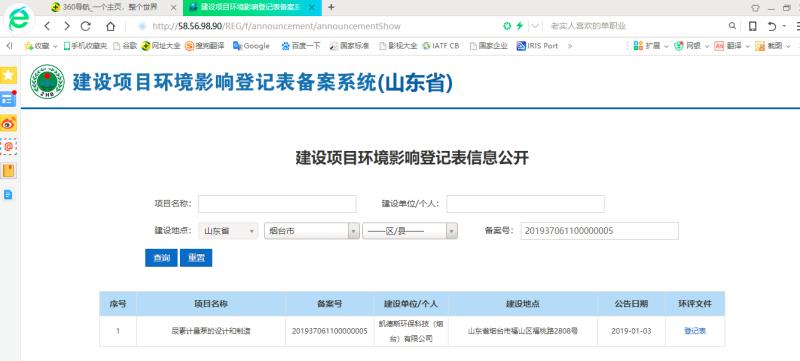Select the address cell 山东省烟台市福山区福桃路2808号
The width and height of the screenshot is (800, 361).
523,331
